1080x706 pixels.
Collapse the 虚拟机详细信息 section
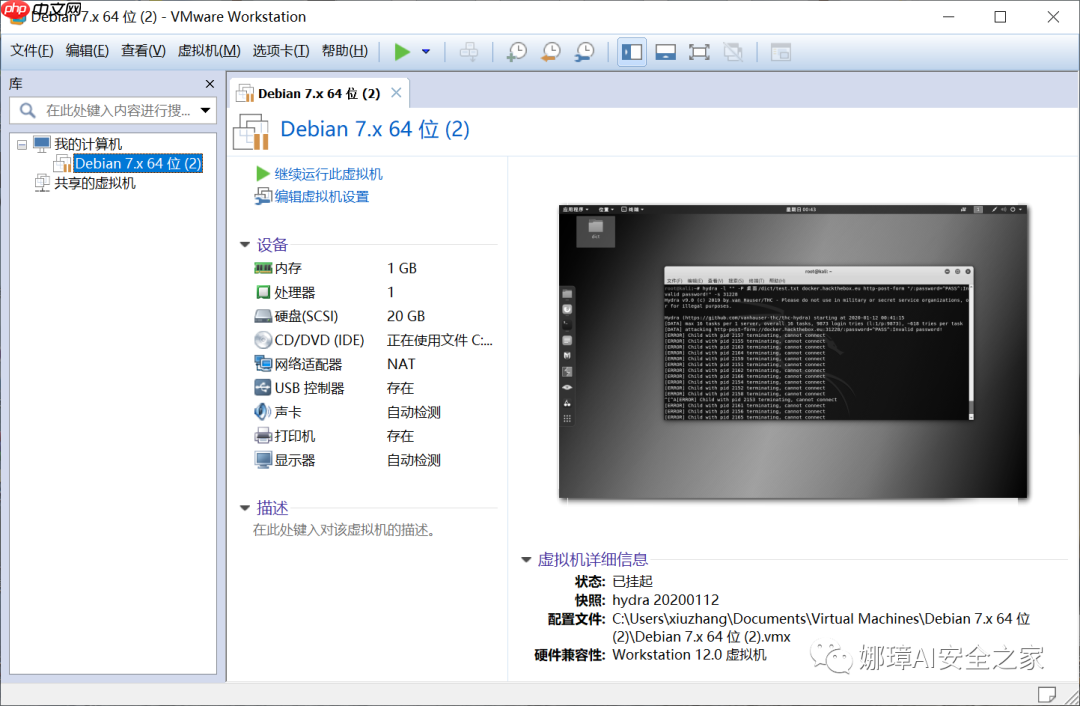[x=526, y=560]
